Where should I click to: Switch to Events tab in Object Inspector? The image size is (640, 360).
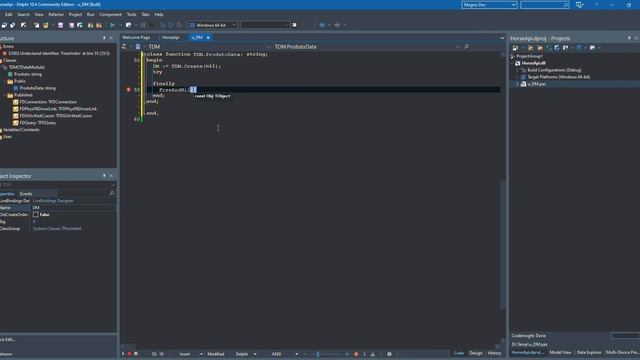[x=26, y=194]
